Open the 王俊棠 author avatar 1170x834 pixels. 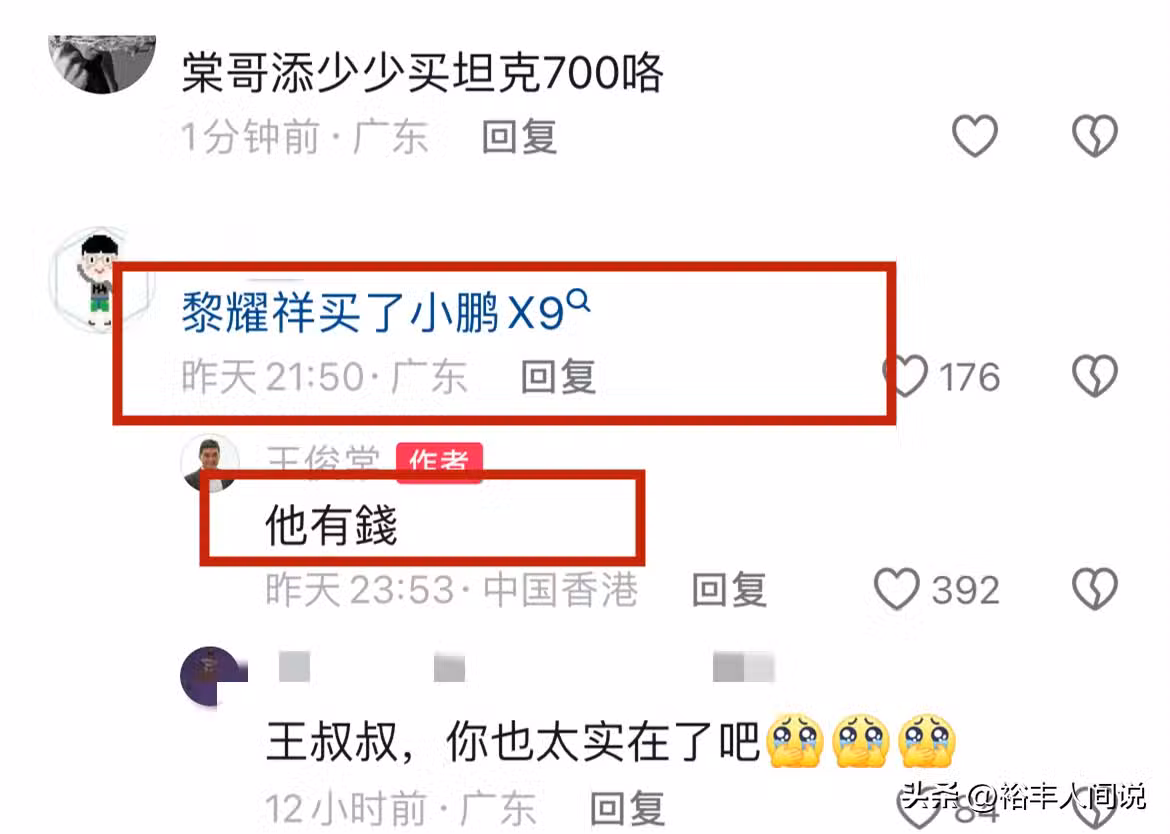211,464
